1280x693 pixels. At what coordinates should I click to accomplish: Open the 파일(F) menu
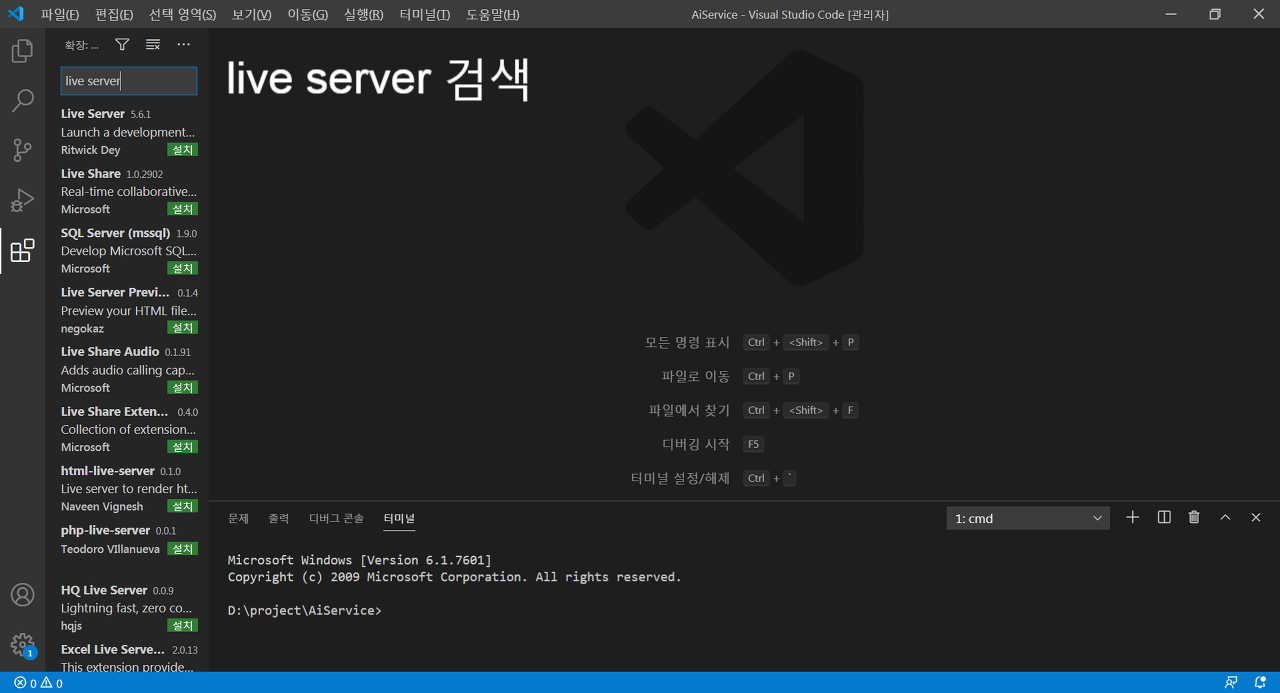pos(60,15)
